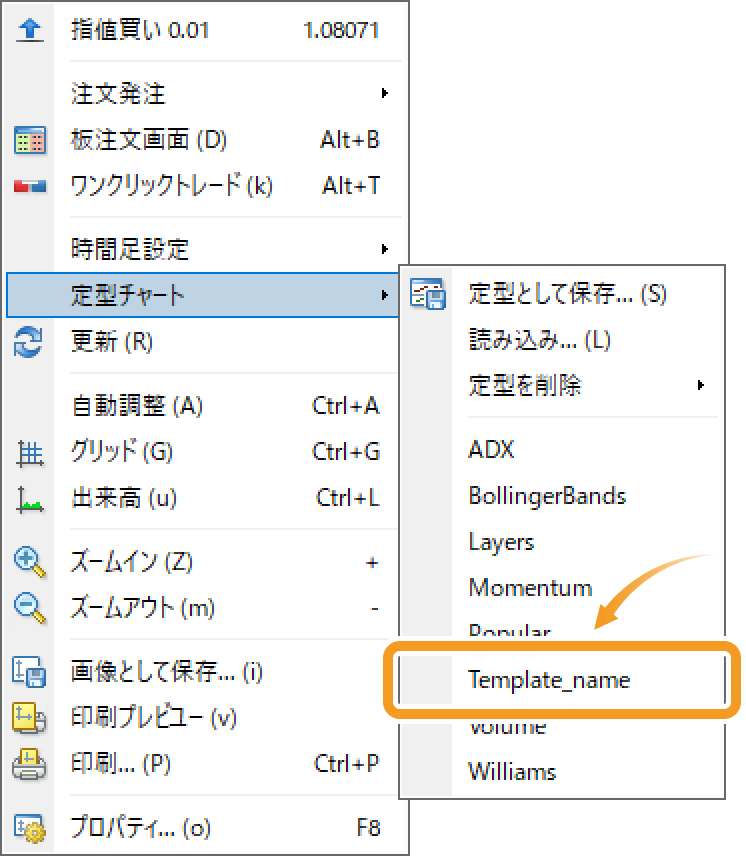Expand arrow beside 時間足設定
The height and width of the screenshot is (856, 746).
pos(385,249)
